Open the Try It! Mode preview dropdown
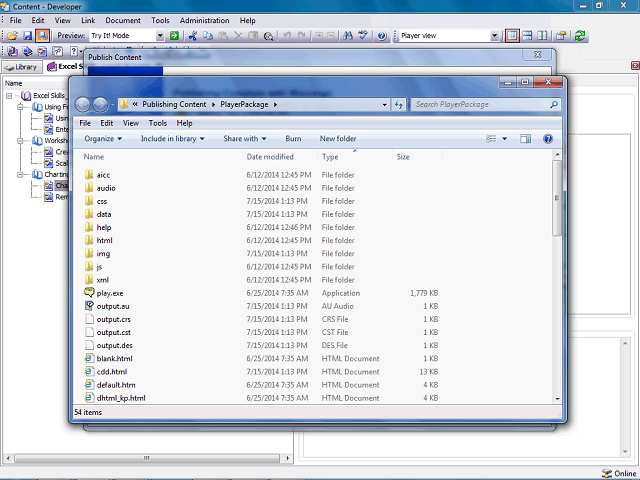 coord(160,36)
